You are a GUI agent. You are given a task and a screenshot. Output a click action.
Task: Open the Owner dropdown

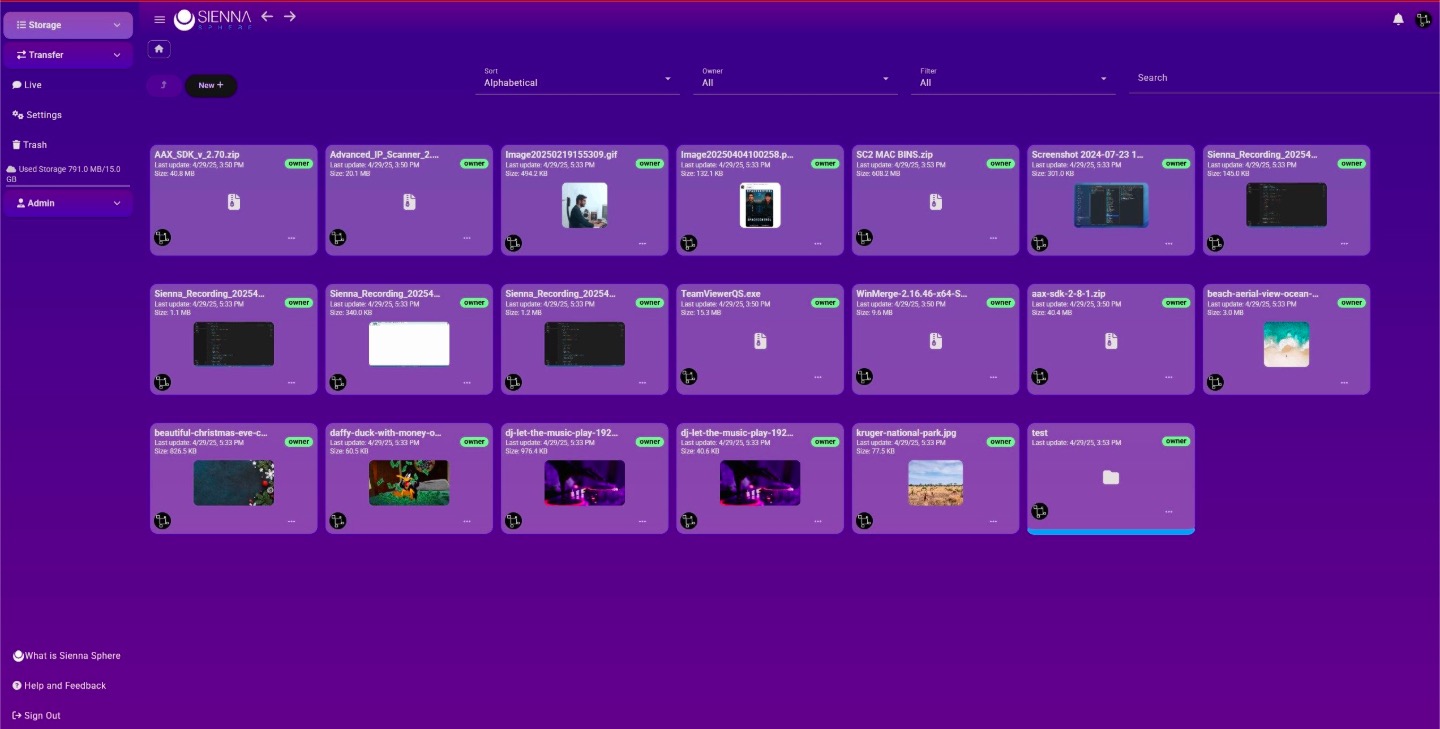tap(795, 80)
